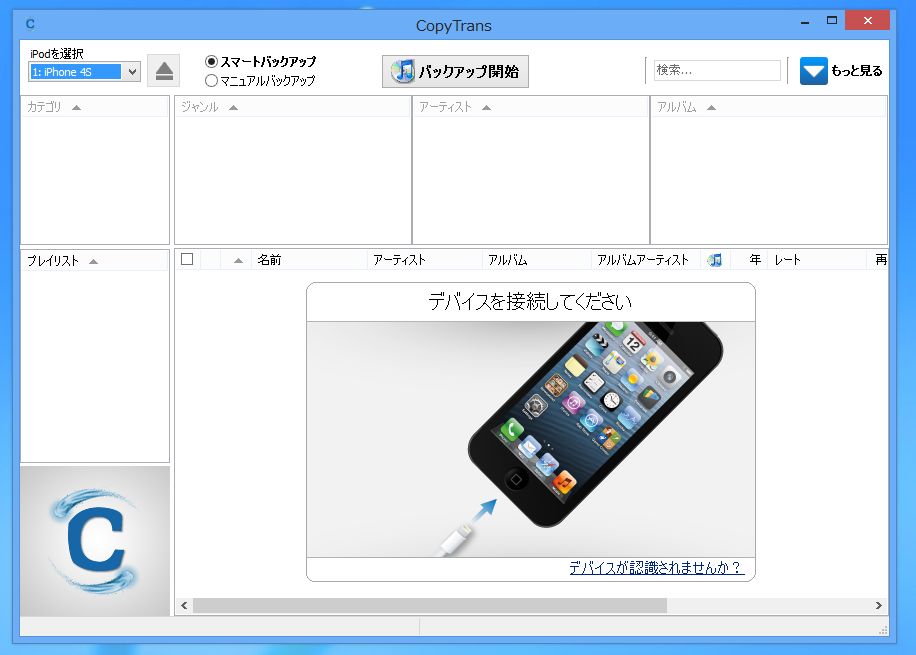Screen dimensions: 916x655
Task: Click the アルバム column in track list
Action: (537, 260)
